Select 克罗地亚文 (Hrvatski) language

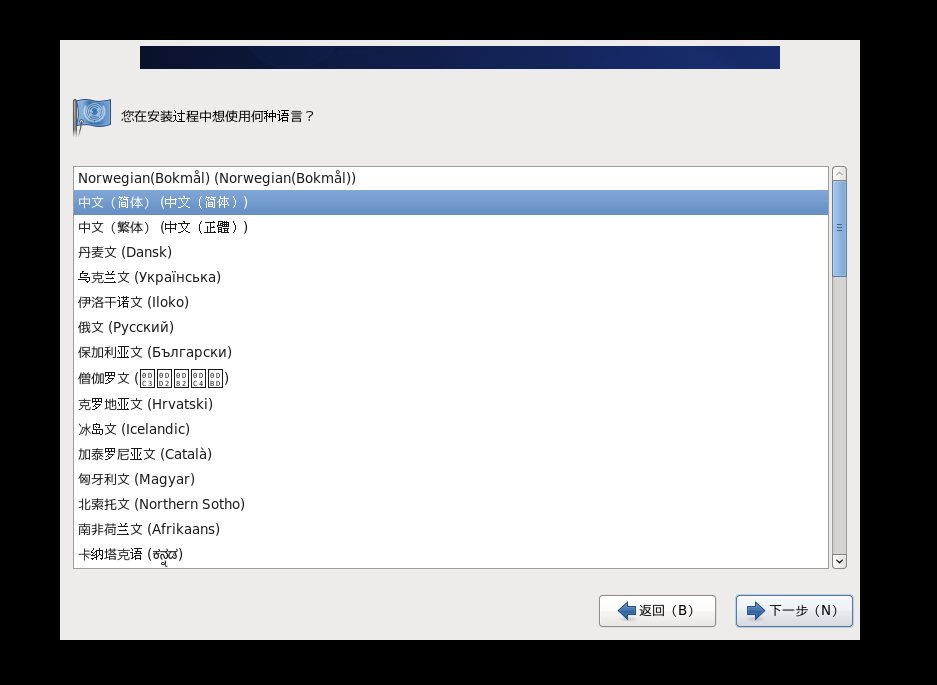(x=451, y=405)
